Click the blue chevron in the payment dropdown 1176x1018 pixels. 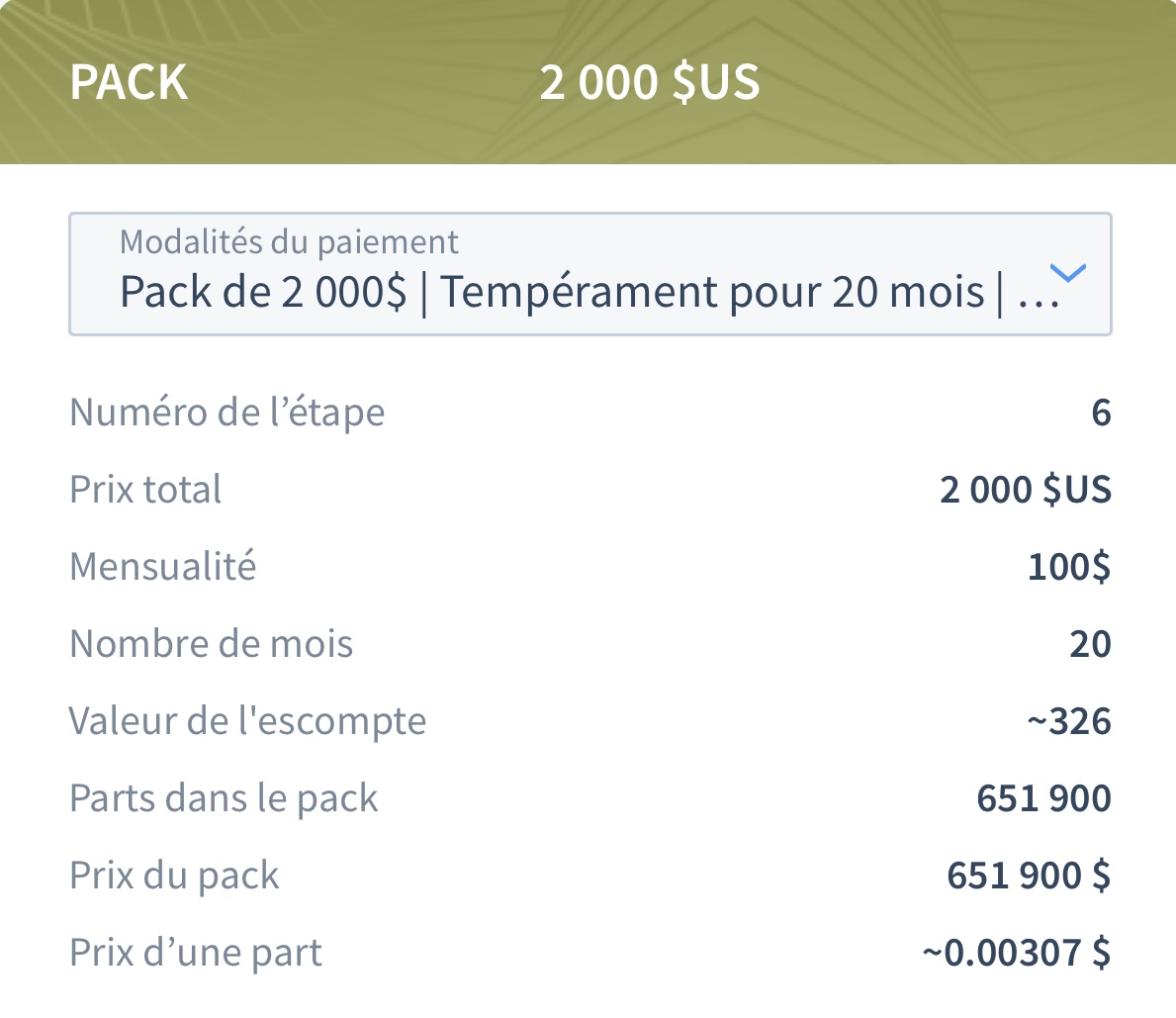tap(1068, 272)
